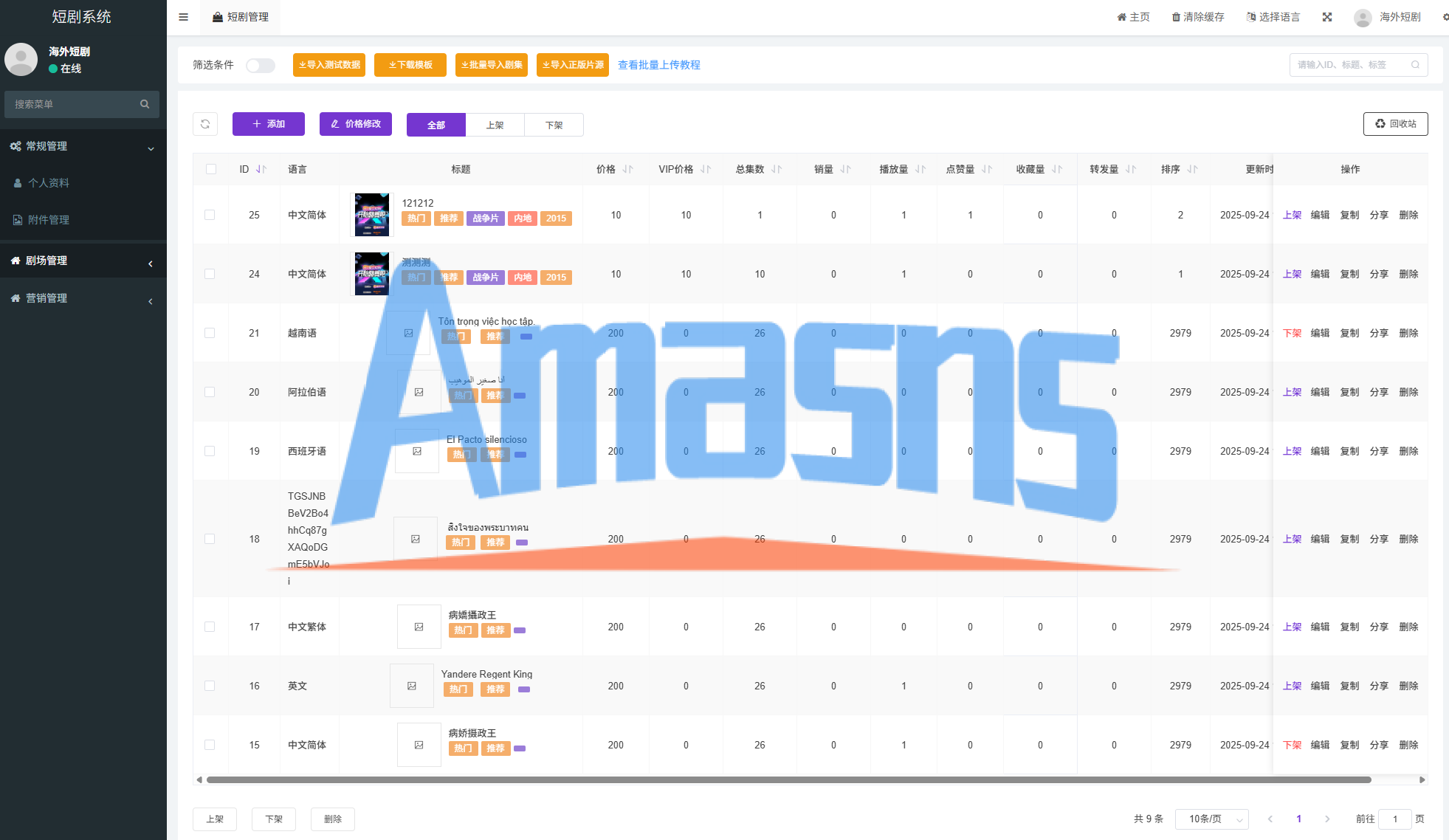The height and width of the screenshot is (840, 1449).
Task: Click magnifier icon in ID search field
Action: coord(1415,65)
